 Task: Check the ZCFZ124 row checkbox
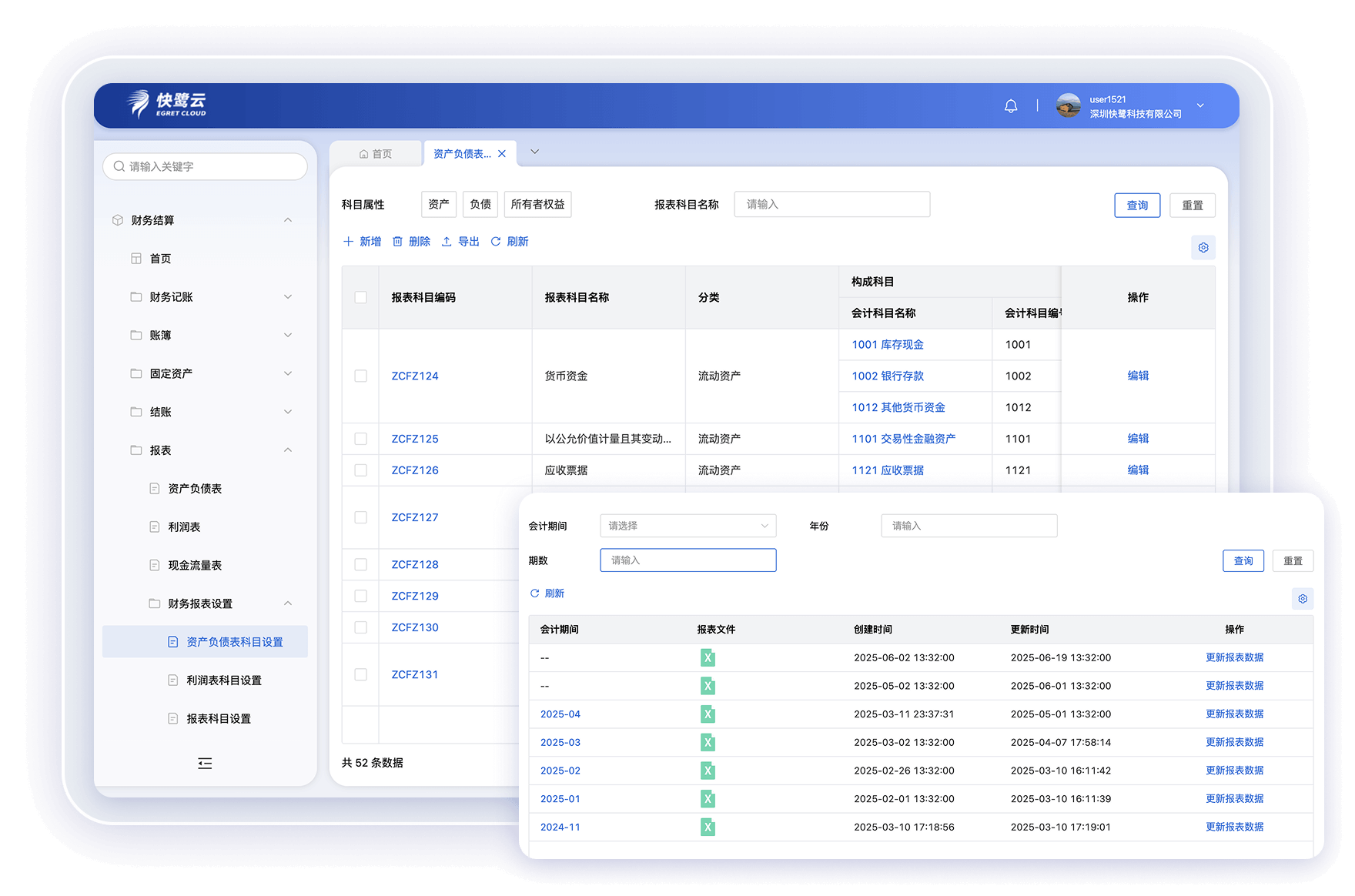coord(360,376)
